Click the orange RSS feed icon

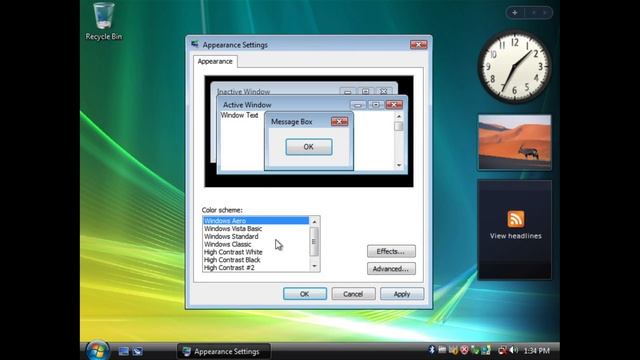click(516, 219)
